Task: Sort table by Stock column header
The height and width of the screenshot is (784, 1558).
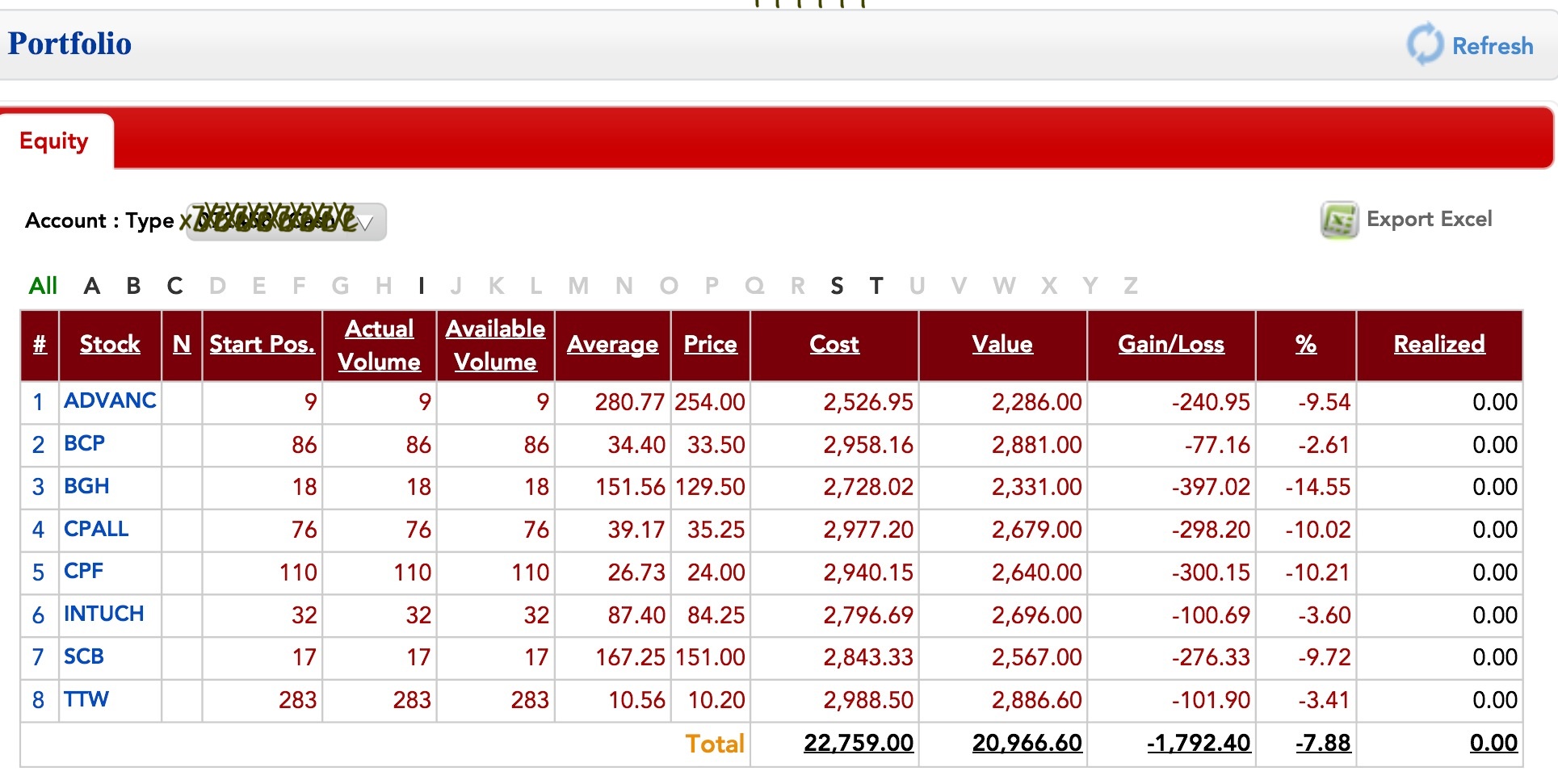Action: [110, 345]
